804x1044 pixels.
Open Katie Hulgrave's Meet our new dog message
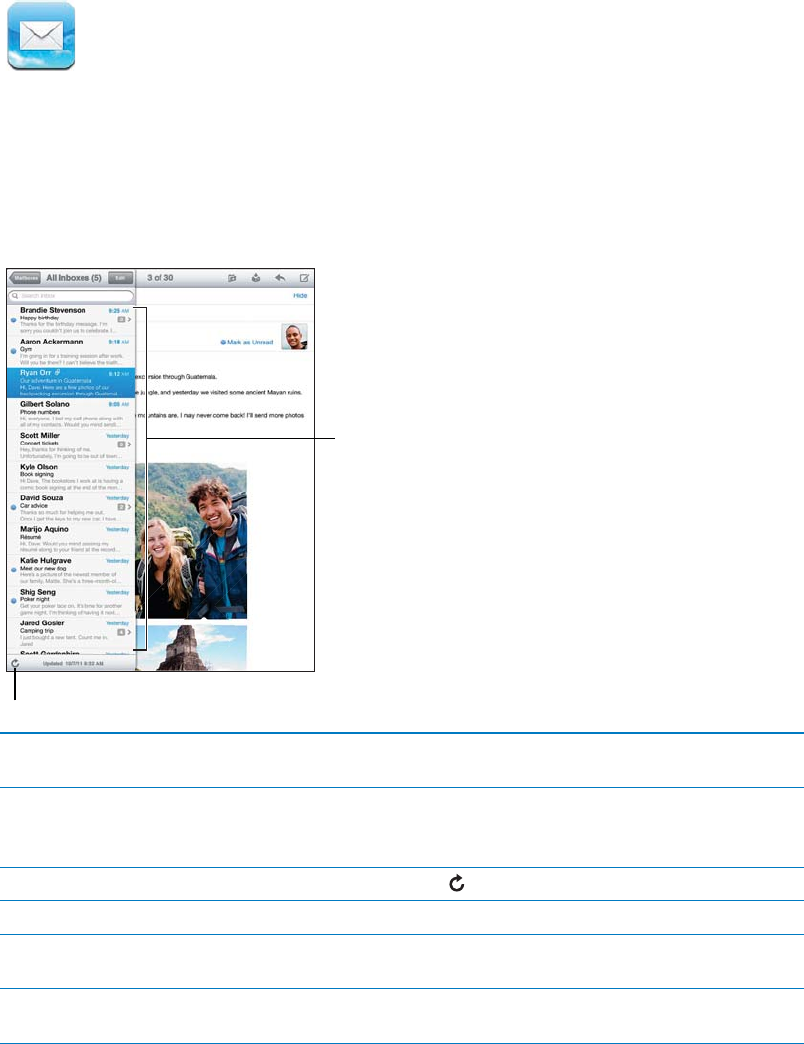pos(71,571)
